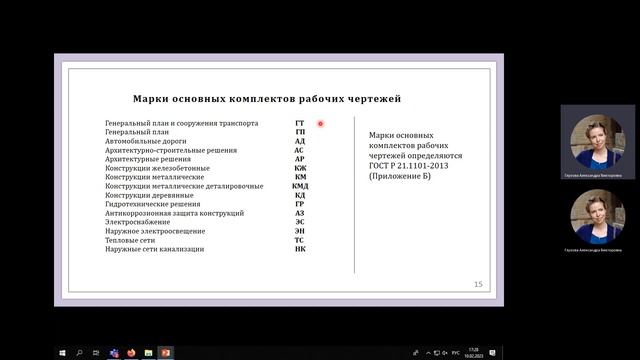Switch to PowerPoint taskbar icon

click(x=165, y=353)
